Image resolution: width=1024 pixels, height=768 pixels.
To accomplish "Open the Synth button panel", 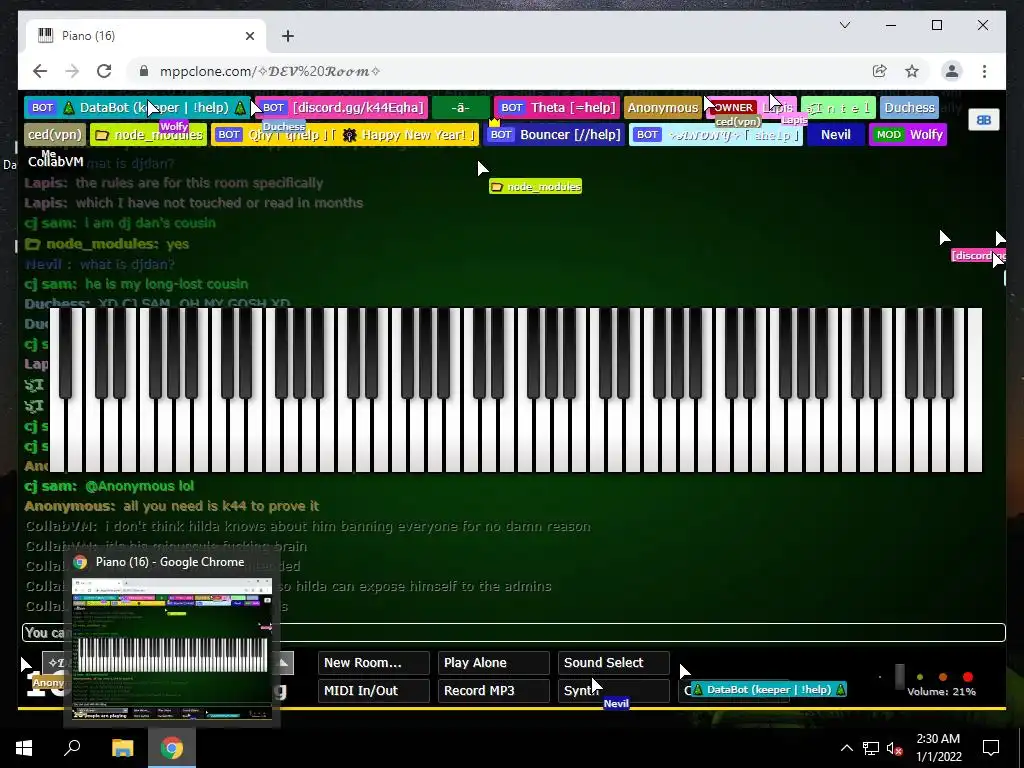I will tap(613, 691).
